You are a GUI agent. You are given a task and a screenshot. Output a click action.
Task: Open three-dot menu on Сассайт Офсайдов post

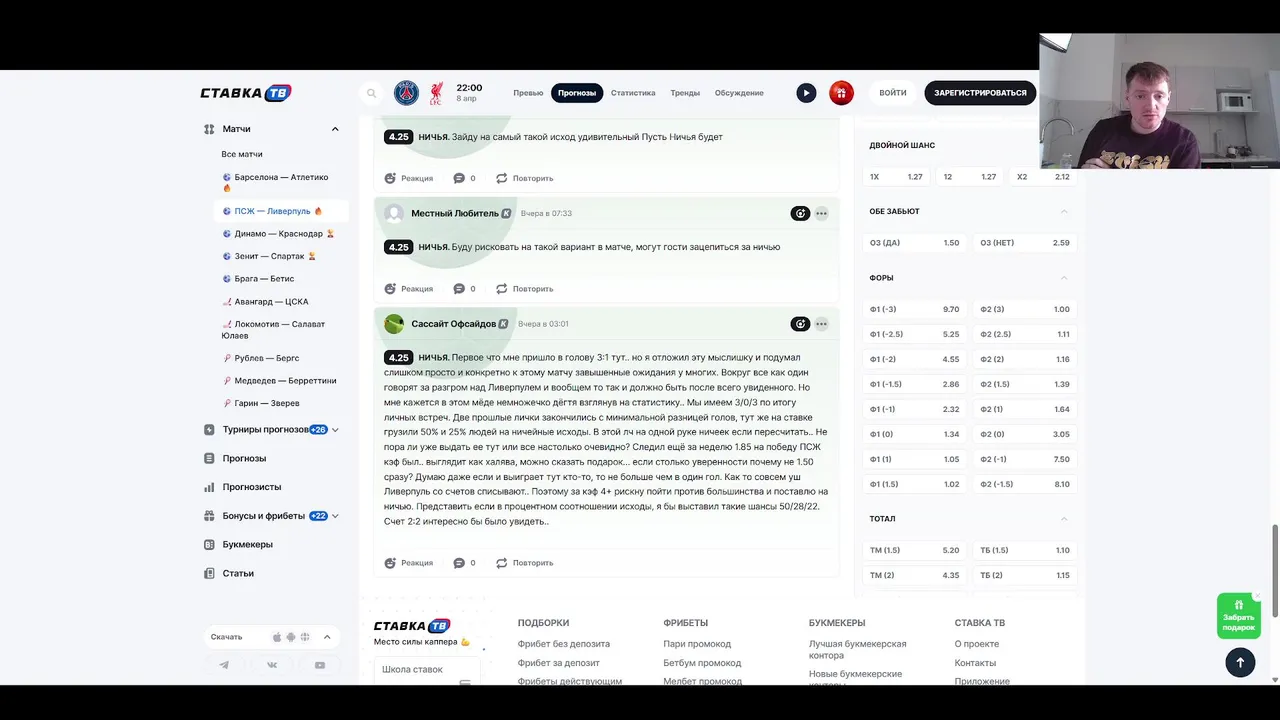click(821, 324)
